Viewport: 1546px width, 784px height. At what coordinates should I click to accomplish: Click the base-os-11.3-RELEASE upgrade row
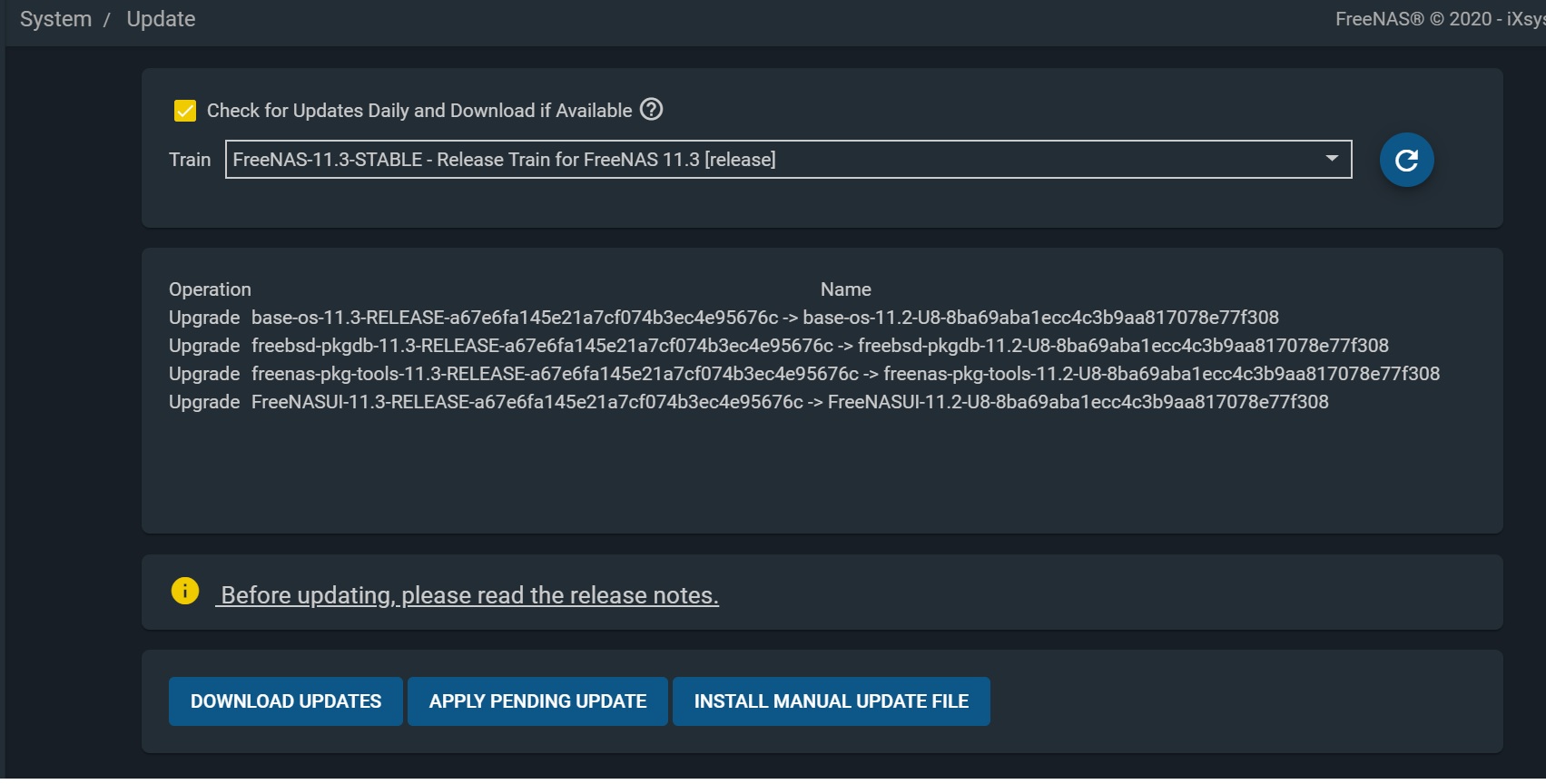pos(724,318)
